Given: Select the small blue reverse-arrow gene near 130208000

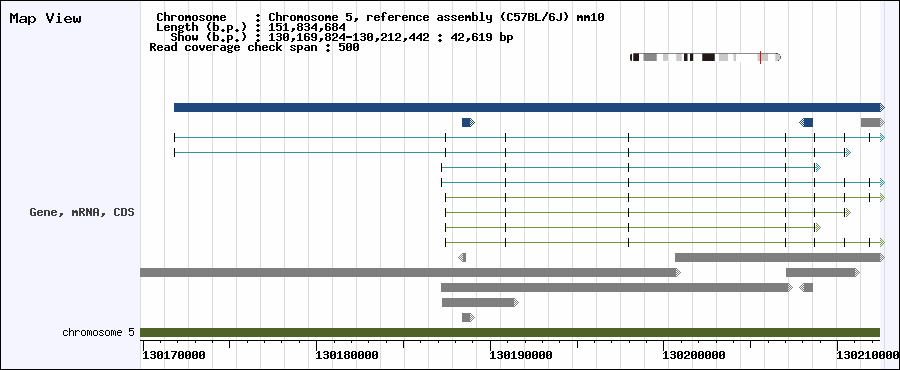Looking at the screenshot, I should (x=806, y=122).
